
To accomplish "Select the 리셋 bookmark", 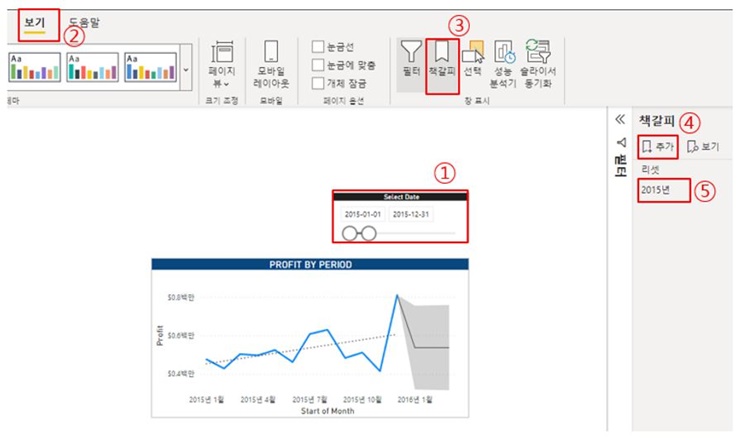I will tap(650, 169).
